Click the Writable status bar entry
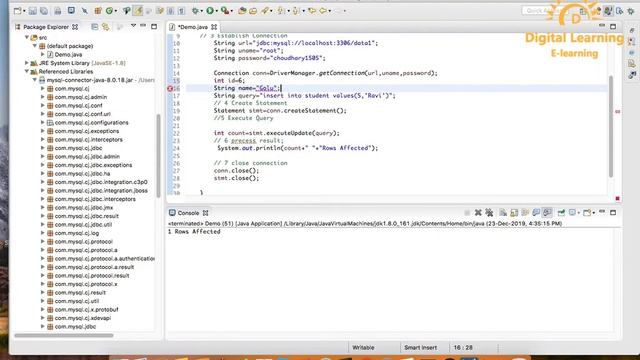The width and height of the screenshot is (640, 360). (363, 348)
